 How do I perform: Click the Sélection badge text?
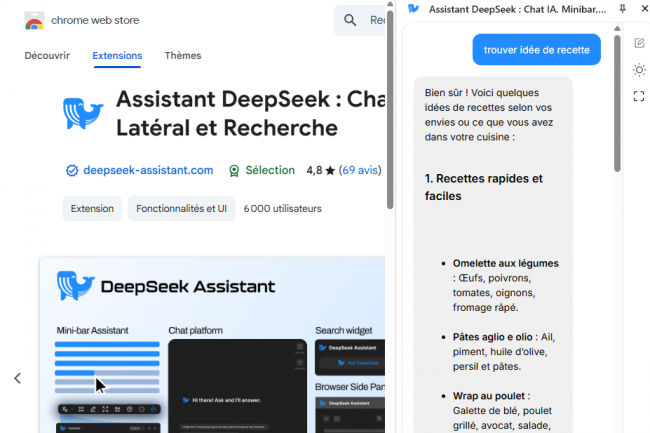[x=270, y=170]
